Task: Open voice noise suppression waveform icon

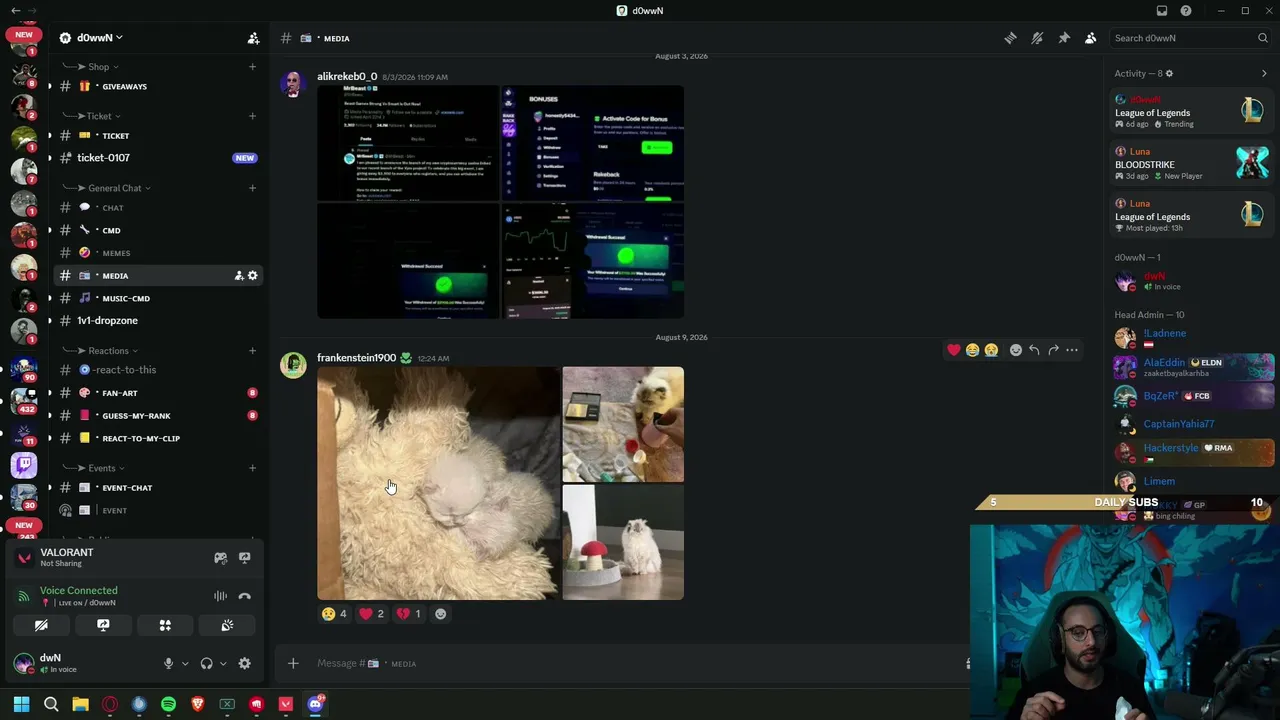Action: [x=220, y=596]
